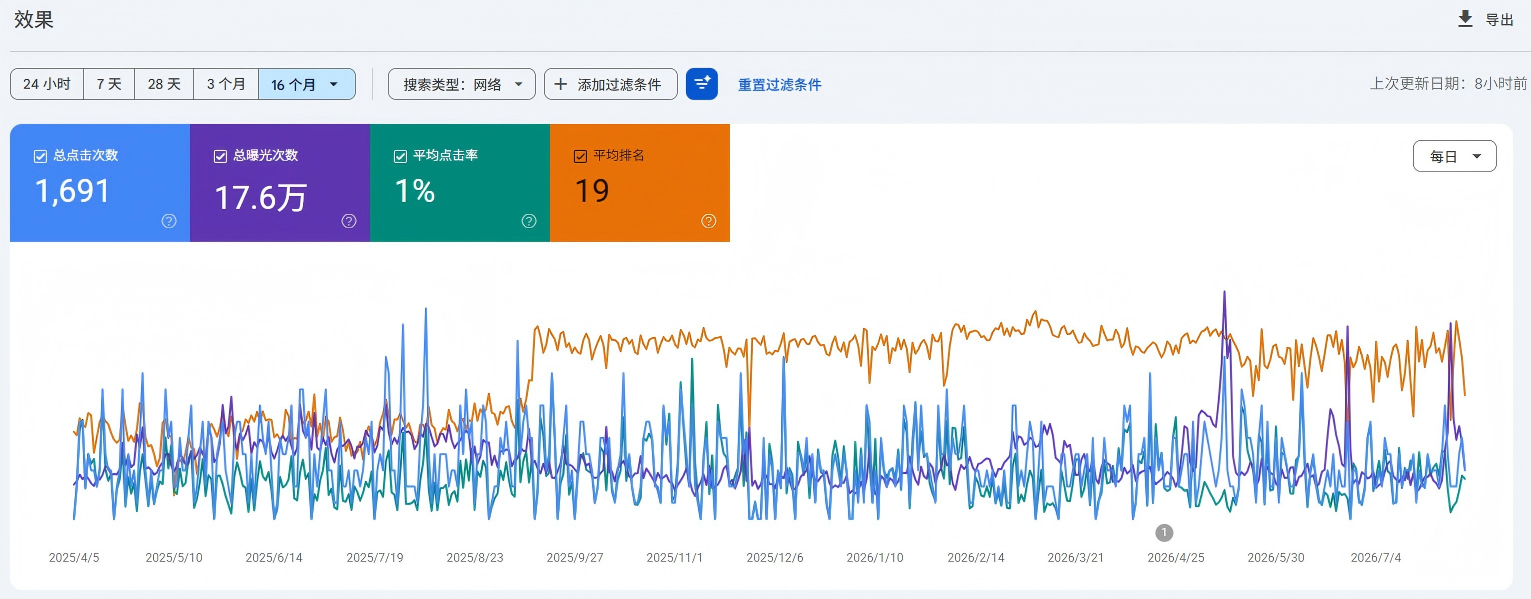Open the 搜索类型：网络 dropdown
Viewport: 1531px width, 599px height.
click(462, 84)
